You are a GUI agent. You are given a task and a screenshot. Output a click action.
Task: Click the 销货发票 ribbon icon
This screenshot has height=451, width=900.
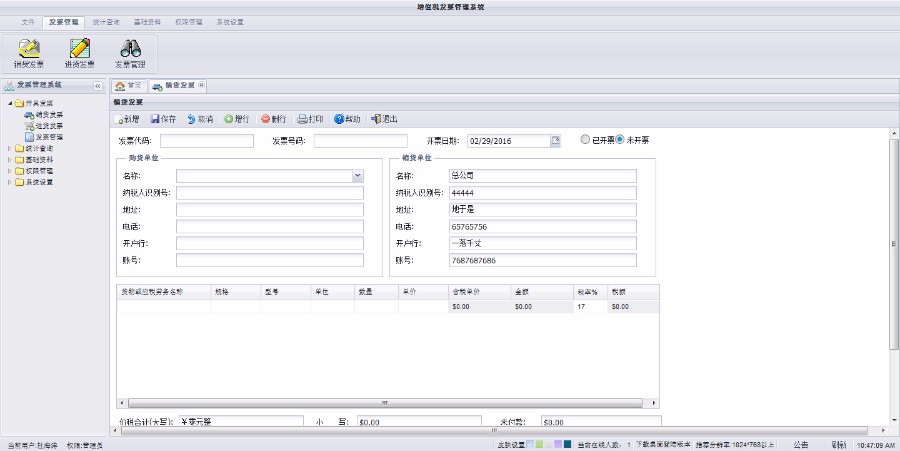point(29,48)
